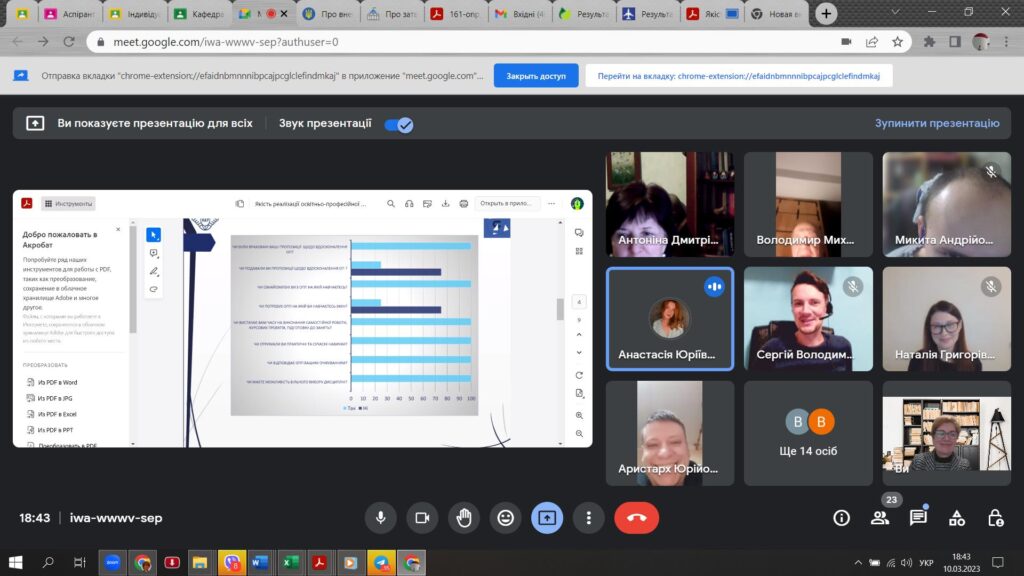This screenshot has height=576, width=1024.
Task: Raise hand in the meeting
Action: pos(464,518)
